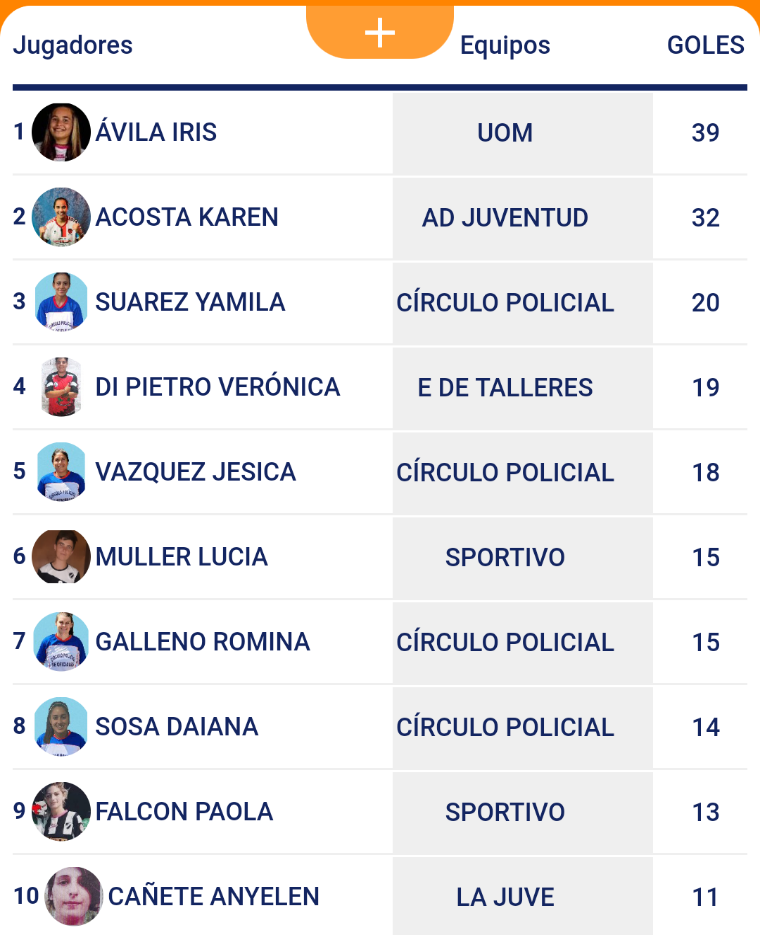Click Acosta Karen's avatar photo
The image size is (760, 935).
click(x=61, y=217)
